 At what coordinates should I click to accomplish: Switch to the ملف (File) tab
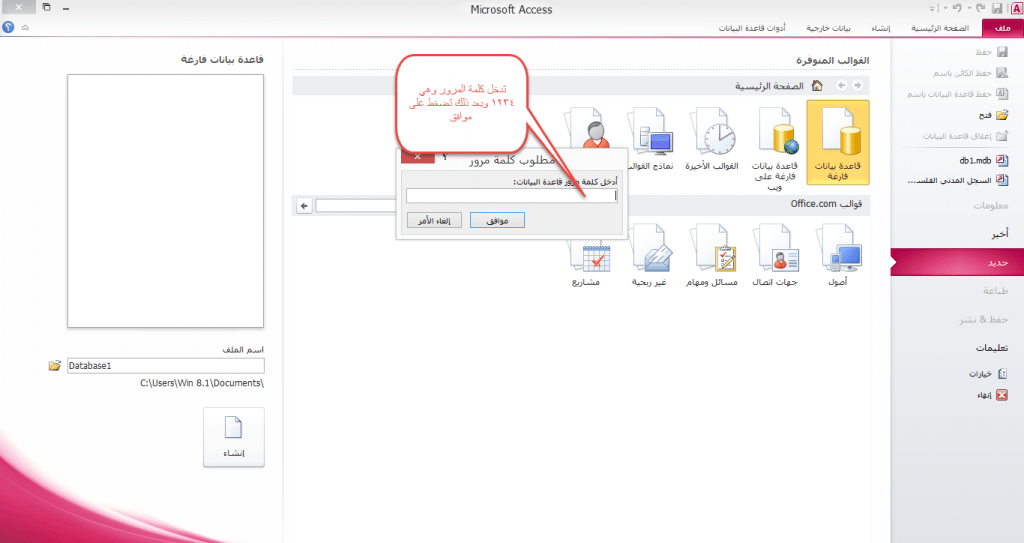click(1002, 28)
